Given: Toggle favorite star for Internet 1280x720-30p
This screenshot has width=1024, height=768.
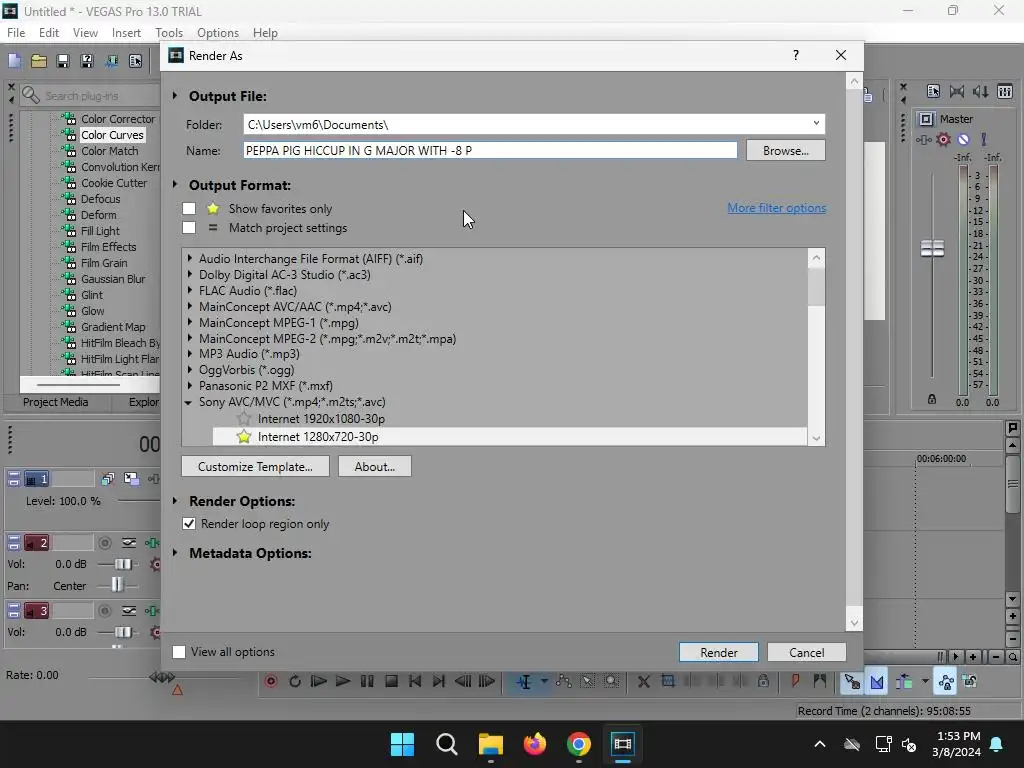Looking at the screenshot, I should tap(244, 436).
